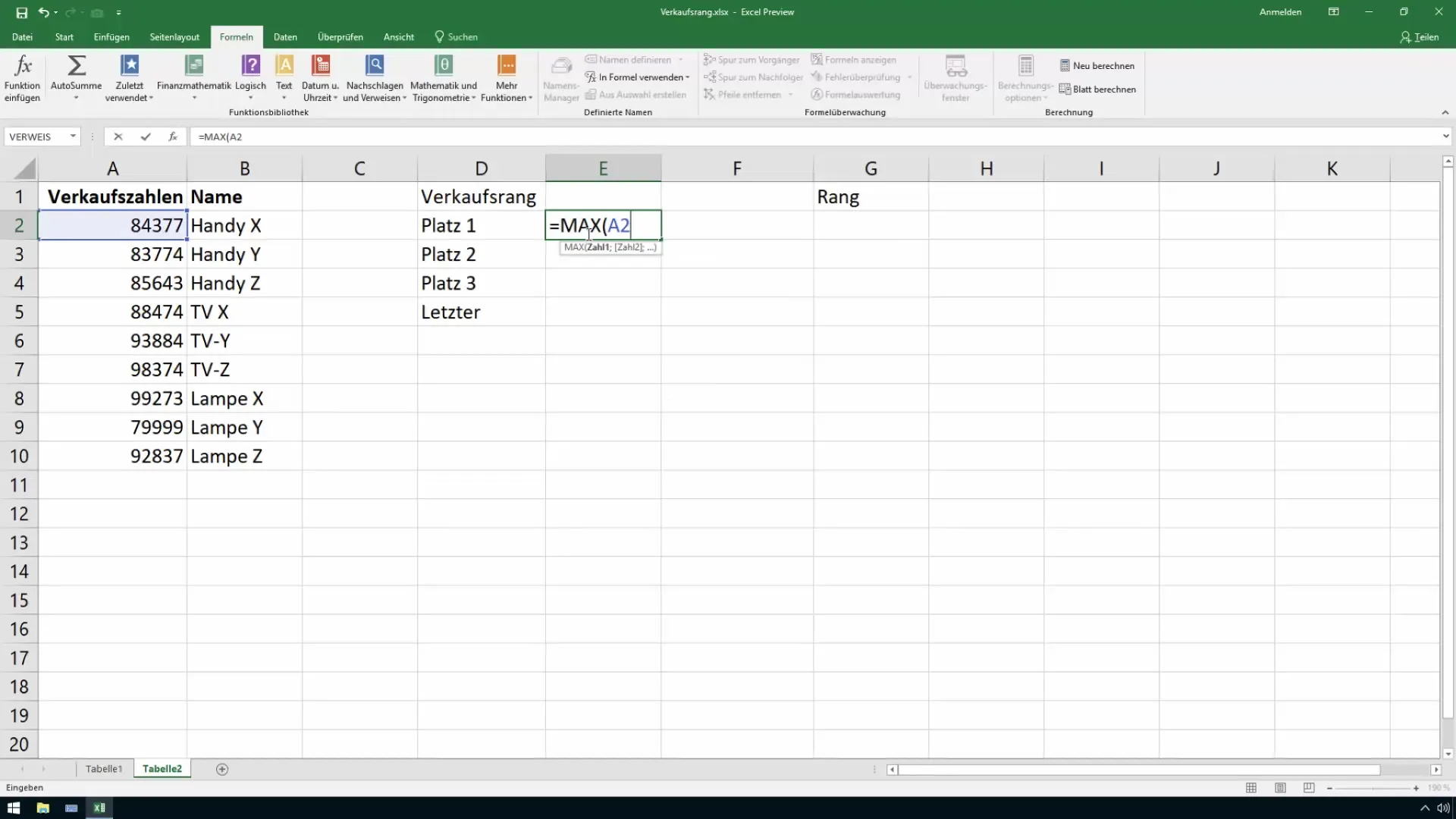
Task: Select sheet tab Tabelle1
Action: (104, 769)
